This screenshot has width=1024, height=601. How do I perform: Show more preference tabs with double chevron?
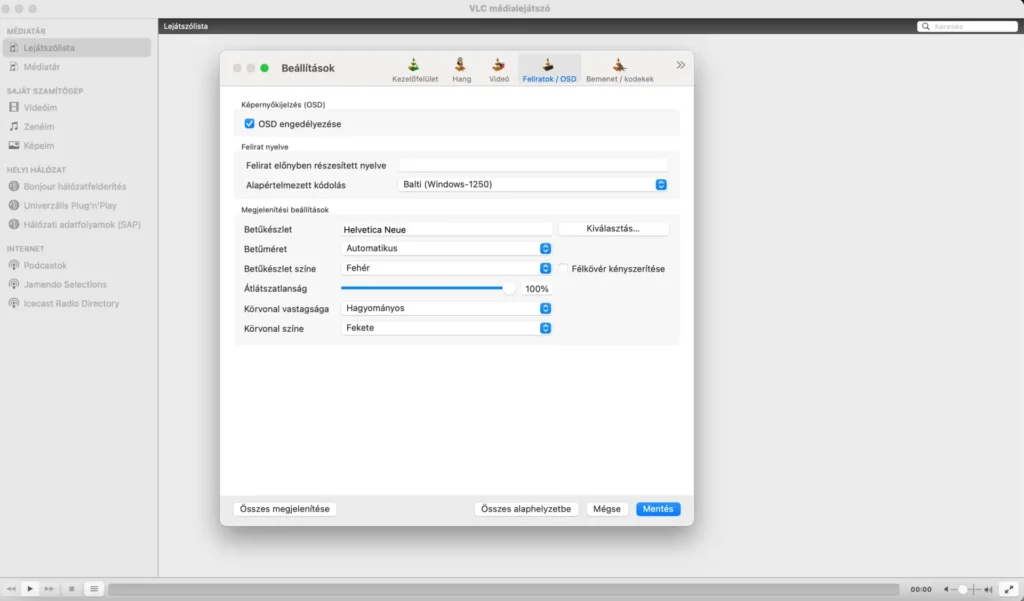(680, 65)
